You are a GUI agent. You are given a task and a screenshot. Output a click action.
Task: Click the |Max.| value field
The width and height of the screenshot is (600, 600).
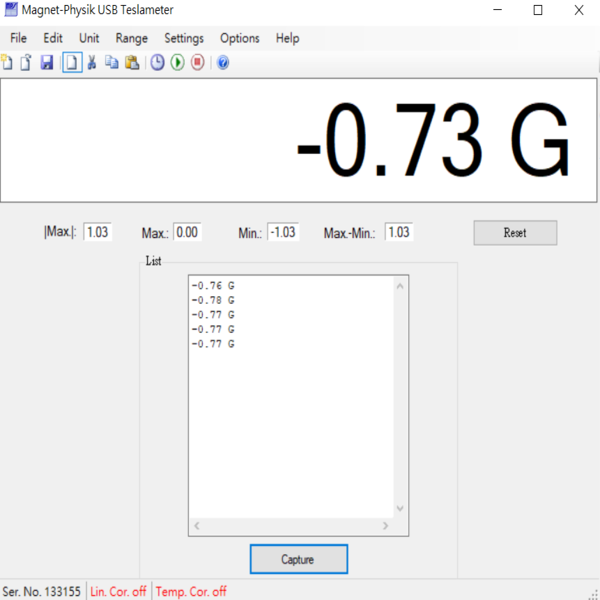[x=97, y=232]
